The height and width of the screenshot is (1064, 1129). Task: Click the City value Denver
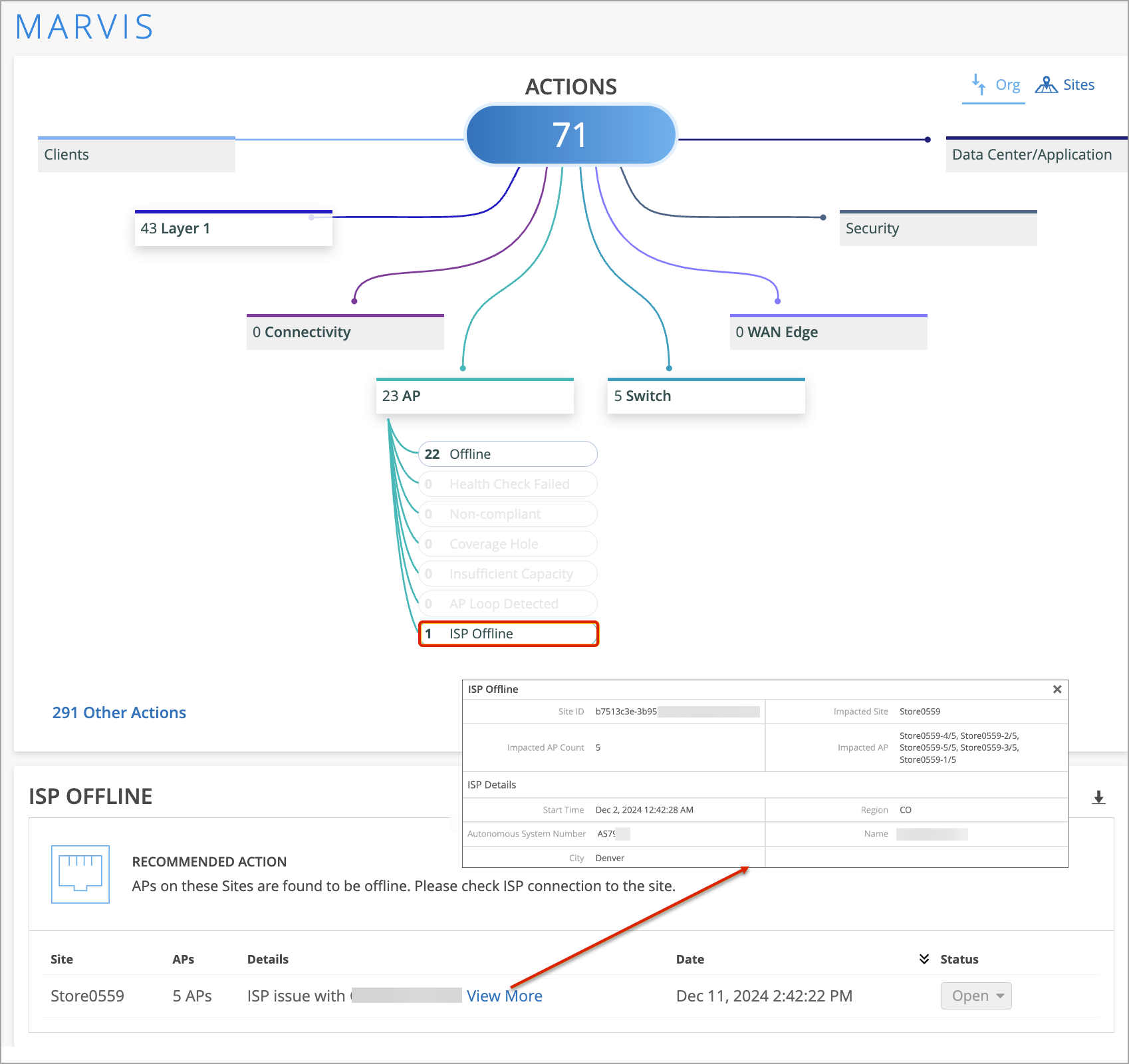click(610, 858)
